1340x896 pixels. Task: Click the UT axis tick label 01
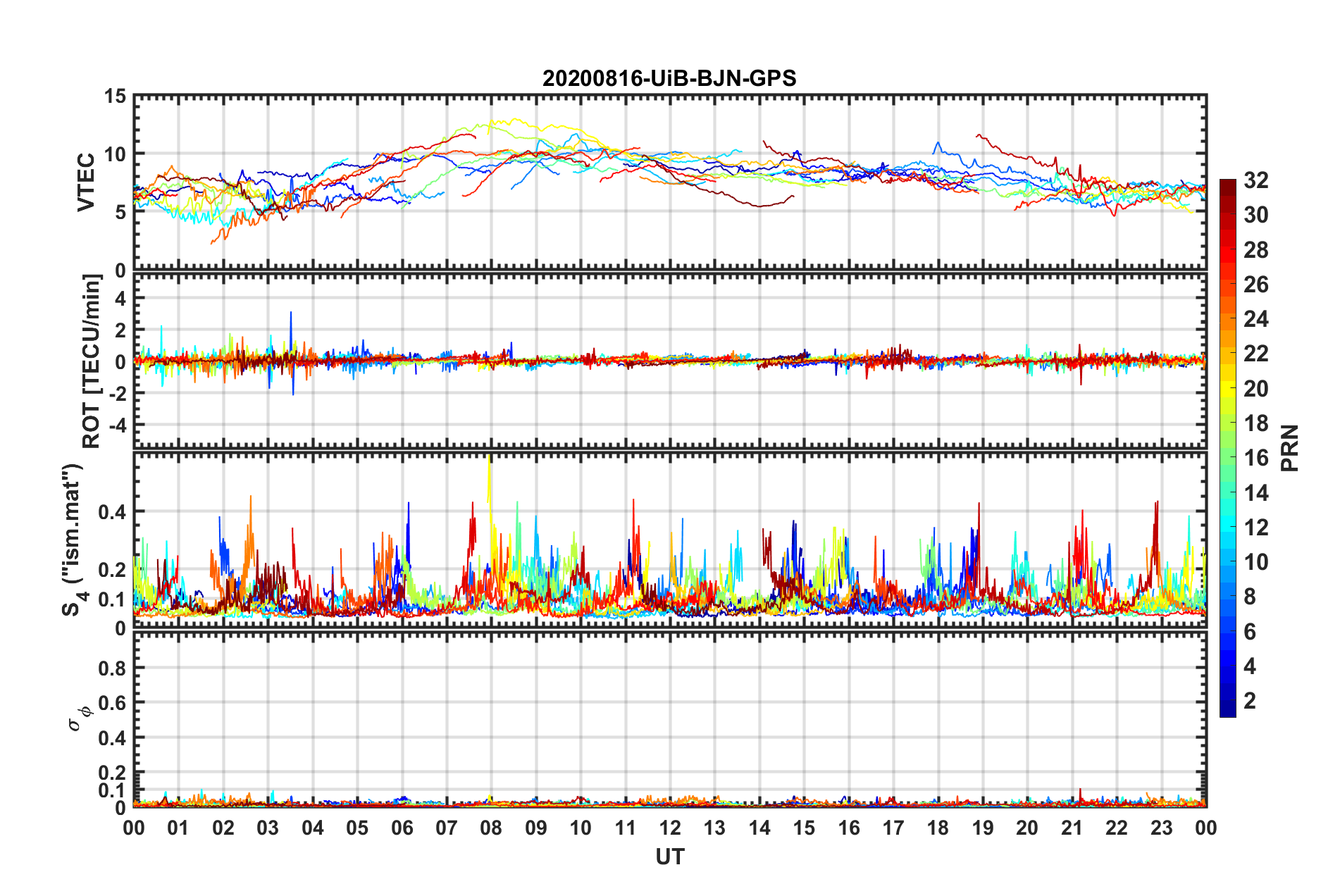click(x=178, y=828)
